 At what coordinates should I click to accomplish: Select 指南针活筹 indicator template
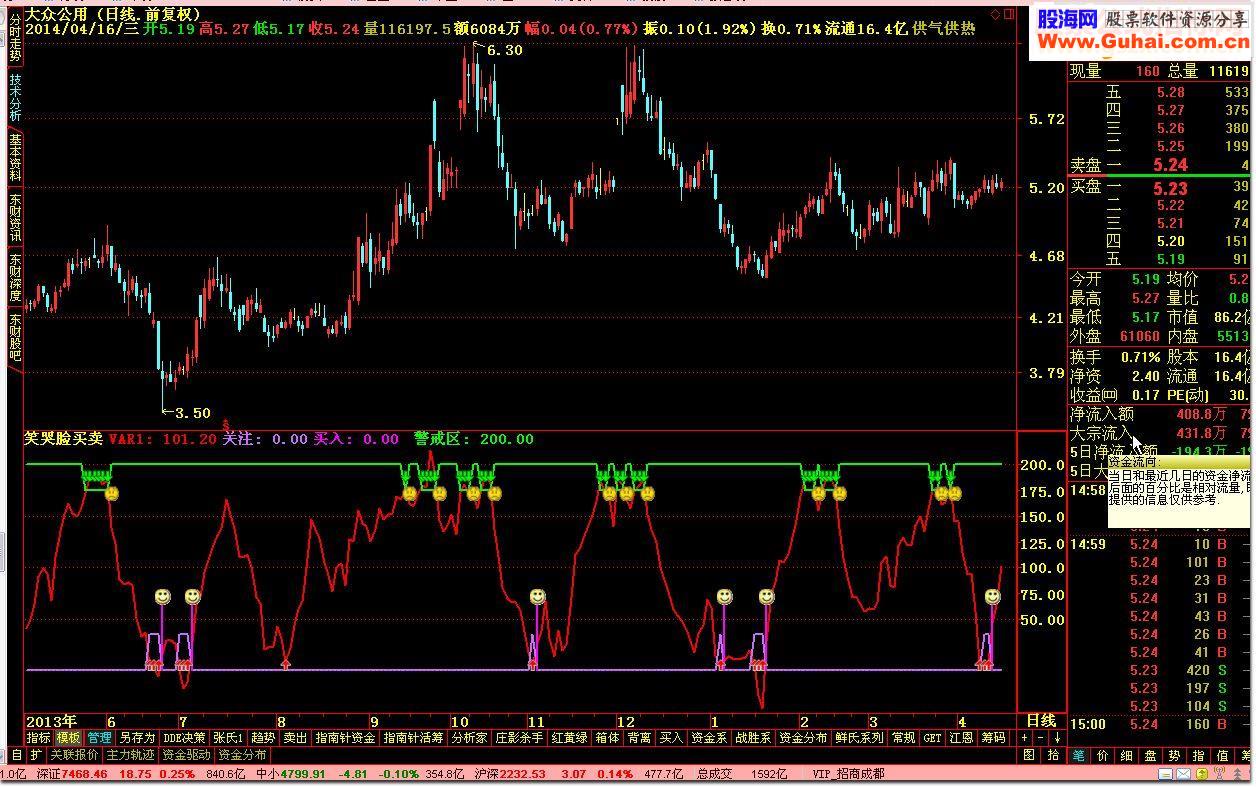[414, 738]
